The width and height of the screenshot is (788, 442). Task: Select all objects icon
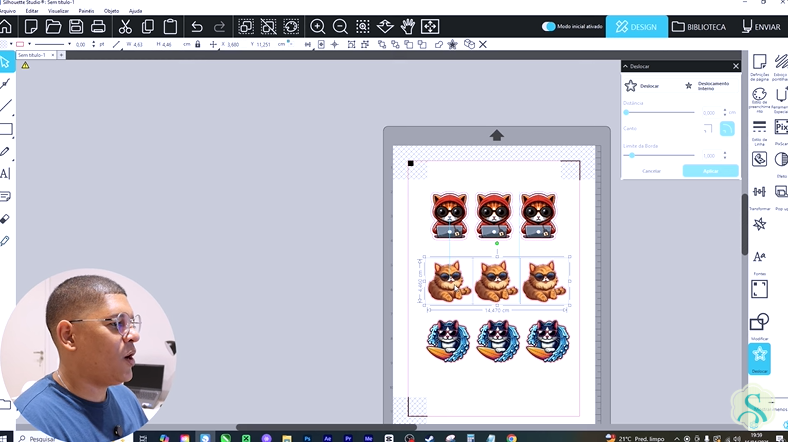point(246,26)
